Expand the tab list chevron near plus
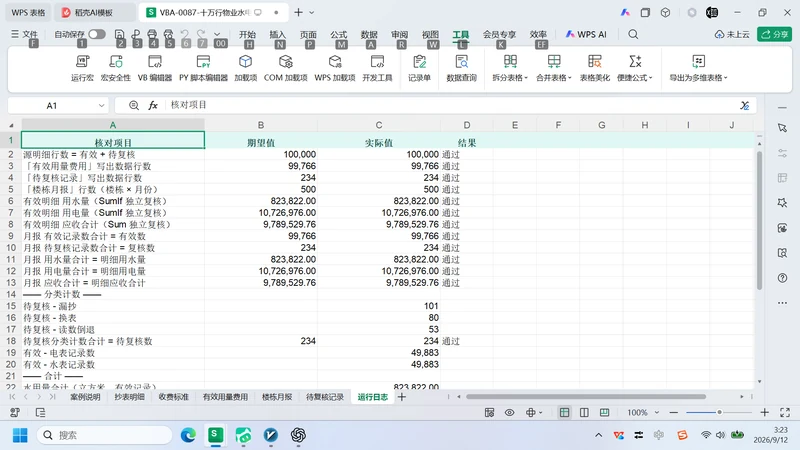 (x=312, y=12)
